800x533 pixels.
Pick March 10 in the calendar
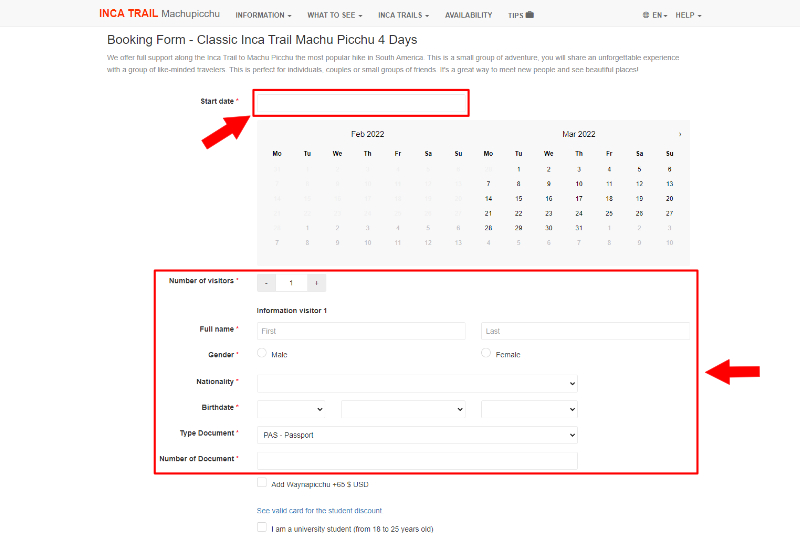pos(579,184)
